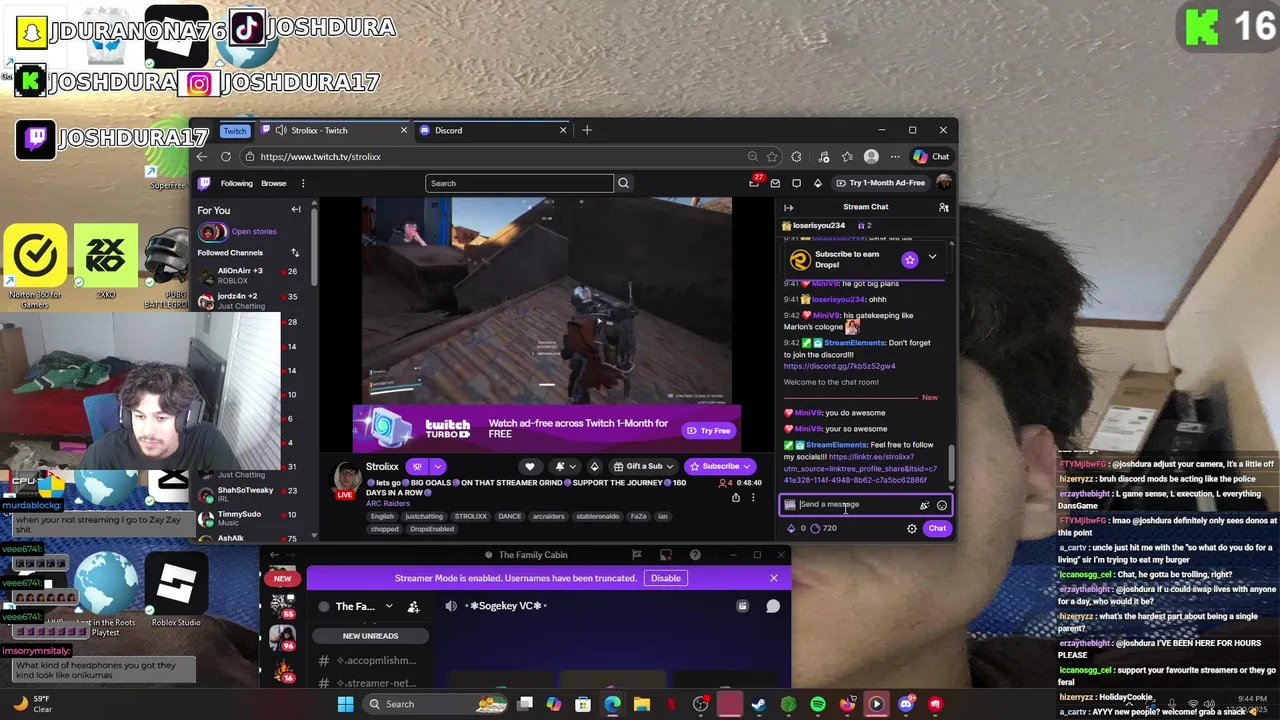Viewport: 1280px width, 720px height.
Task: Click the Try Free Turbo button
Action: (x=710, y=431)
